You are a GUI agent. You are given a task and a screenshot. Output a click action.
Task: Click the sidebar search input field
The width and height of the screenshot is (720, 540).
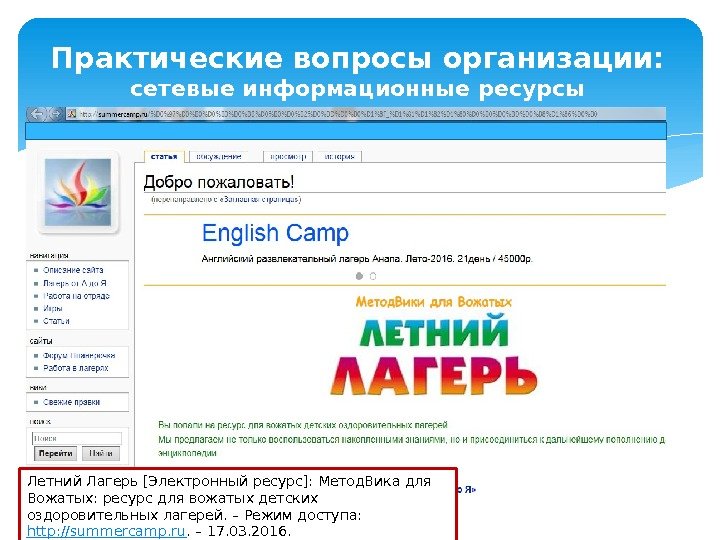tap(77, 438)
